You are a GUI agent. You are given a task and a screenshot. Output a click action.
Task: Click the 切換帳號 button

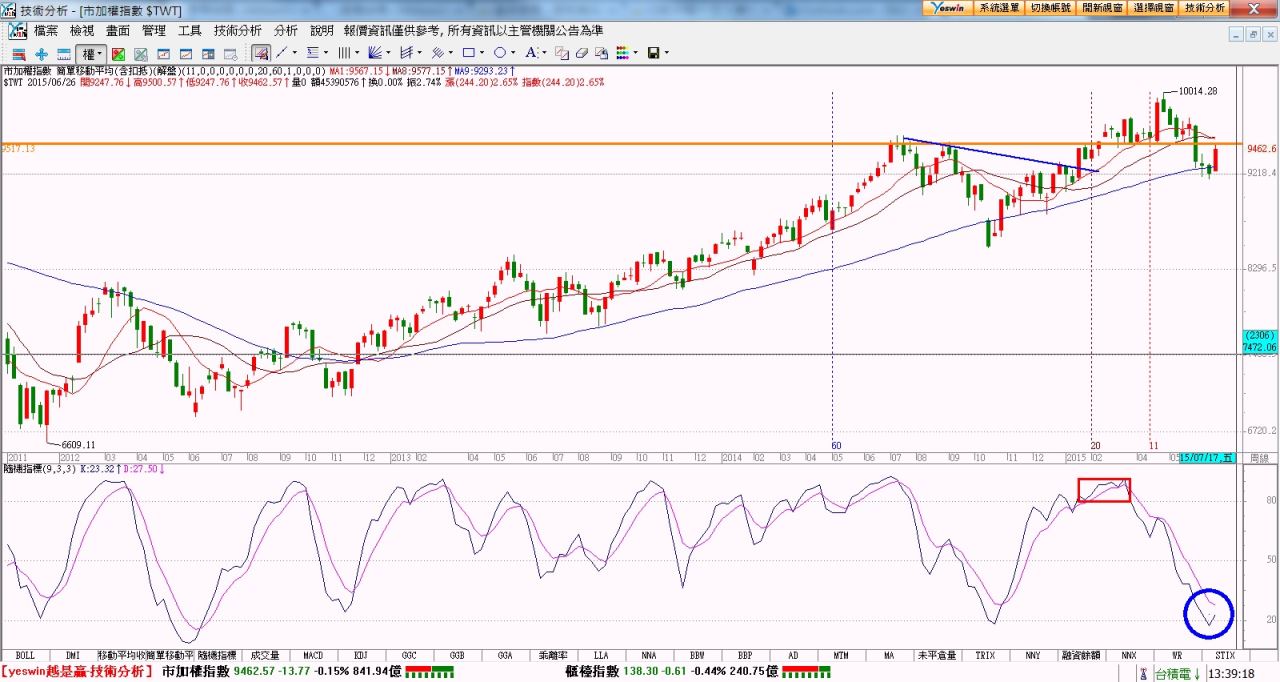(x=1049, y=7)
